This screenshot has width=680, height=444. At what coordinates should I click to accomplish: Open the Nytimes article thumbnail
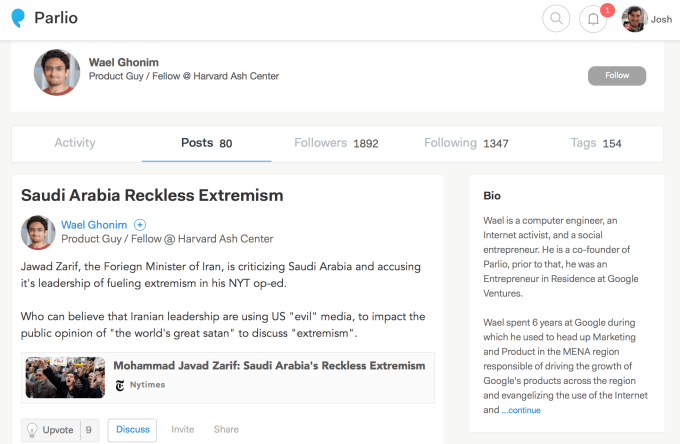tap(66, 377)
